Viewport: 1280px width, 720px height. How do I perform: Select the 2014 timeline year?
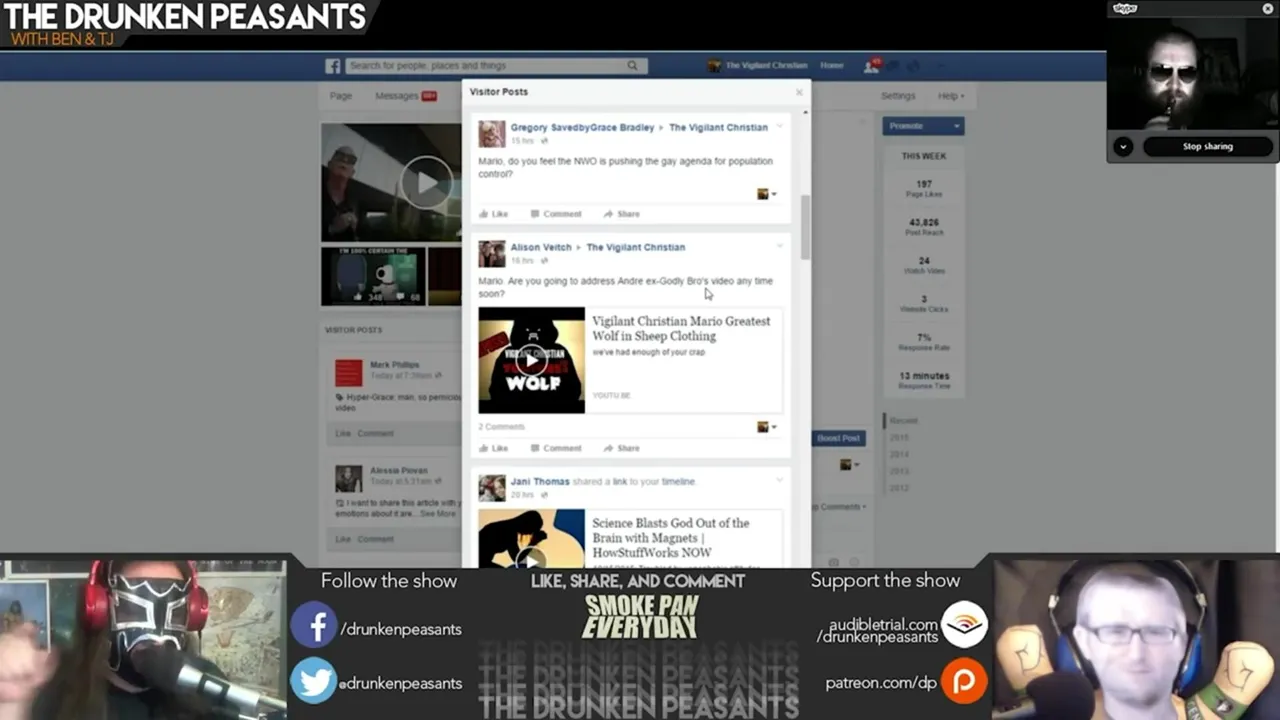coord(899,454)
